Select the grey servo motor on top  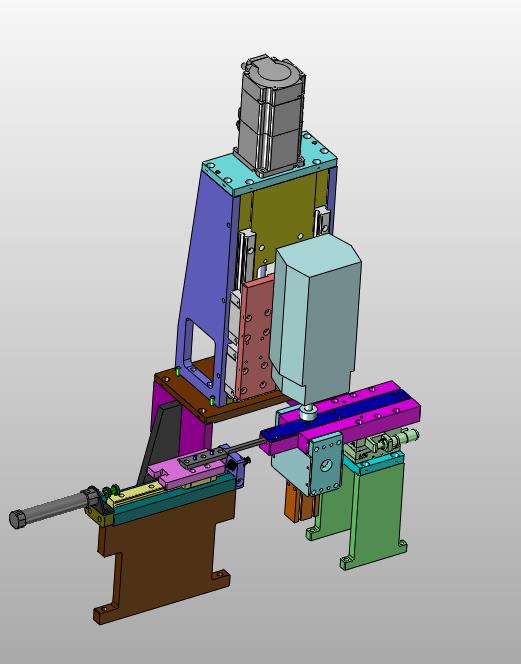pyautogui.click(x=271, y=114)
